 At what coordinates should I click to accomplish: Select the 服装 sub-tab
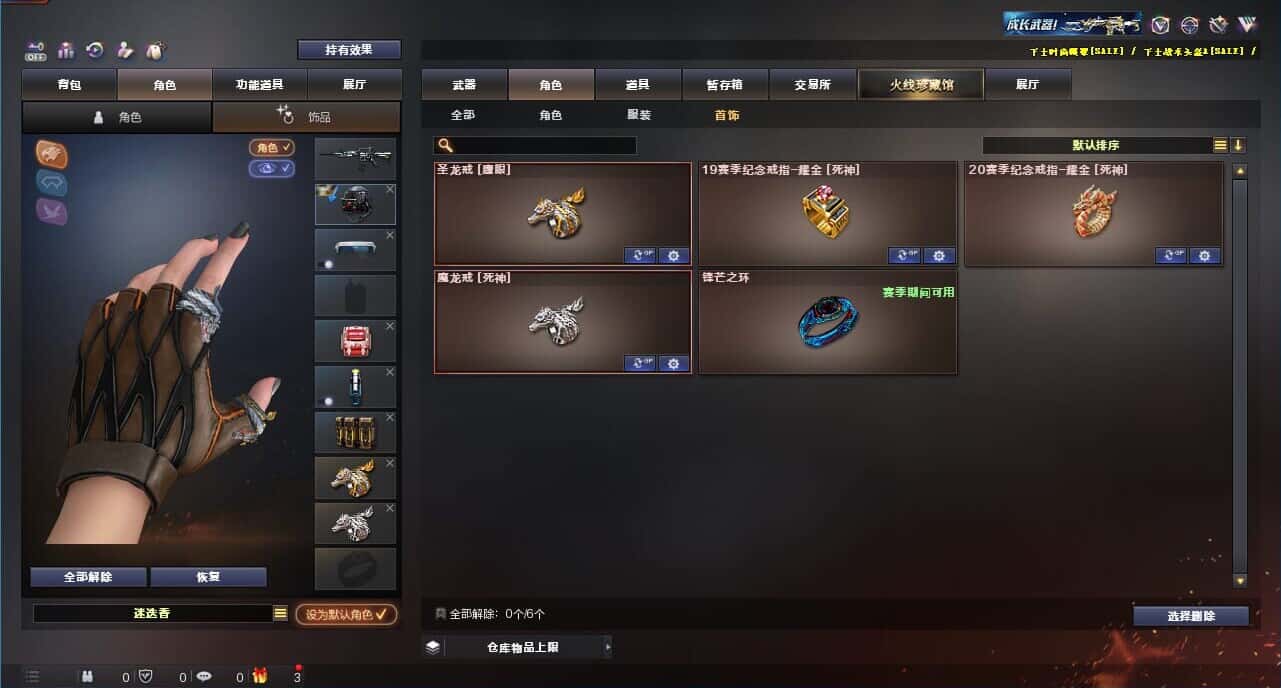[639, 115]
